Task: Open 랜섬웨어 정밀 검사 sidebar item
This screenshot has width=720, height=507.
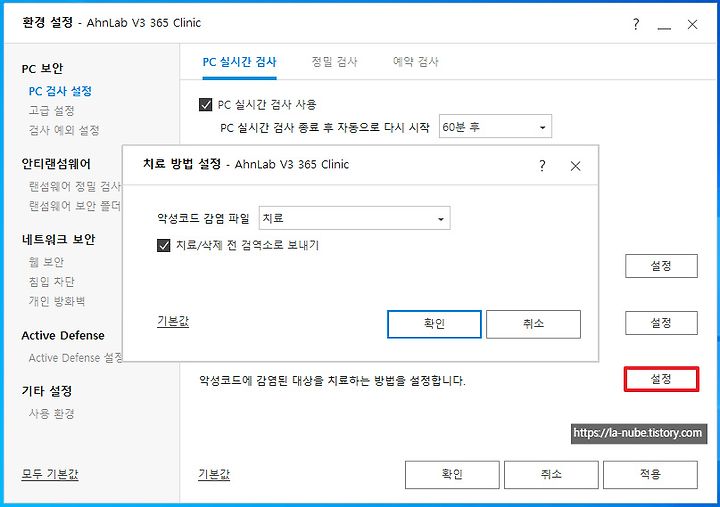Action: click(75, 186)
